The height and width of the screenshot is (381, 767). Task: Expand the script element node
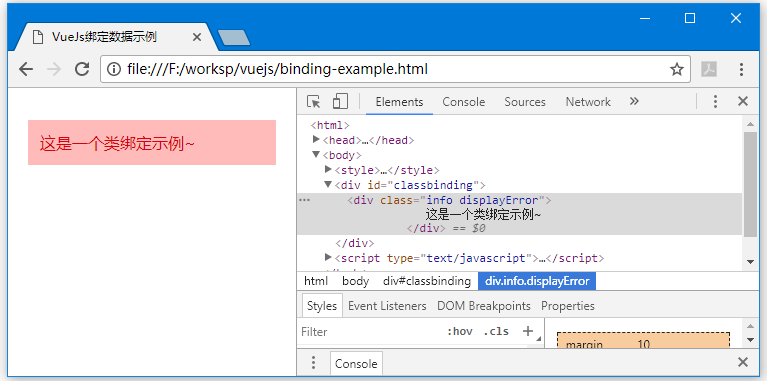[328, 257]
